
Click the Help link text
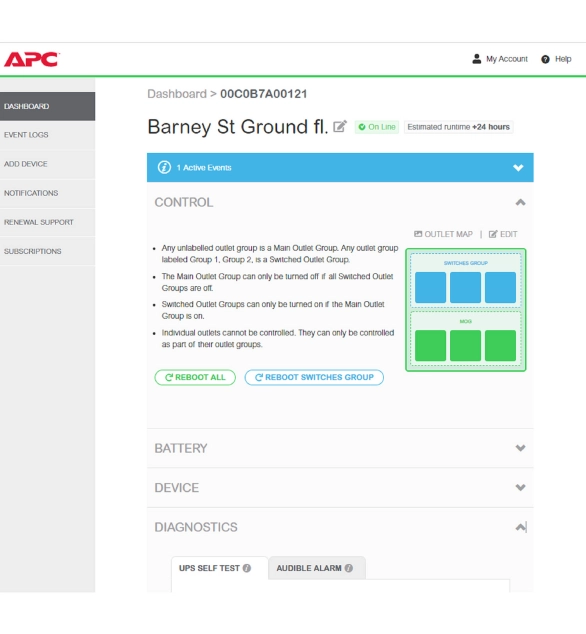pos(563,59)
